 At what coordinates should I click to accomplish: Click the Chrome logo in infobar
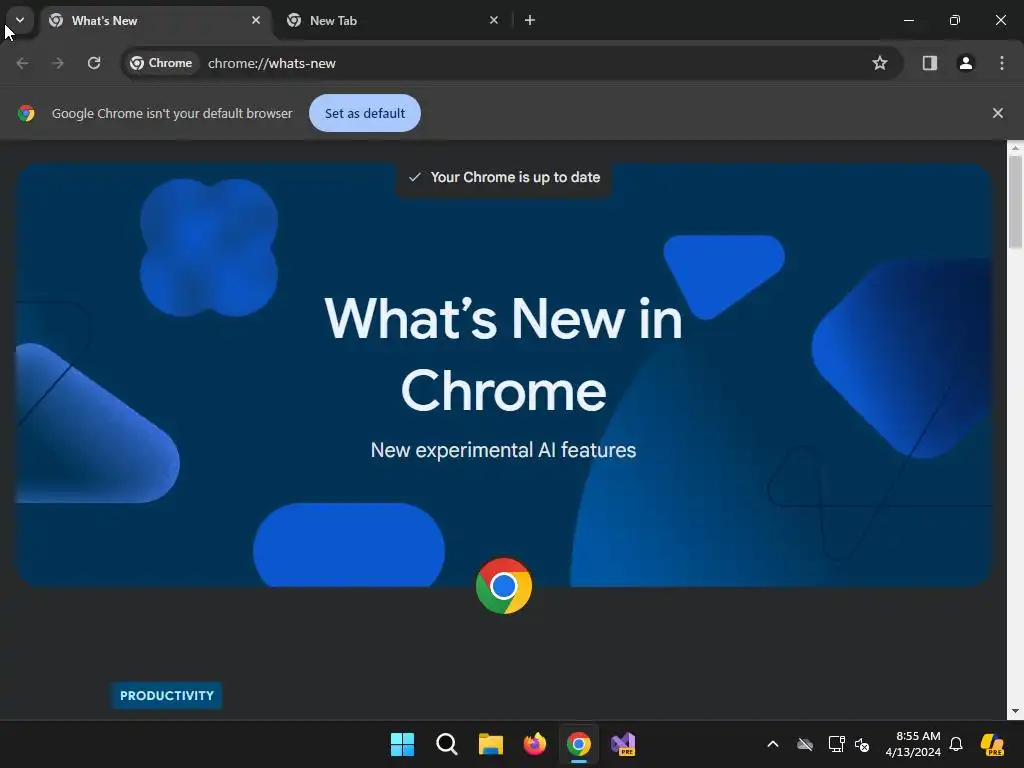point(26,113)
